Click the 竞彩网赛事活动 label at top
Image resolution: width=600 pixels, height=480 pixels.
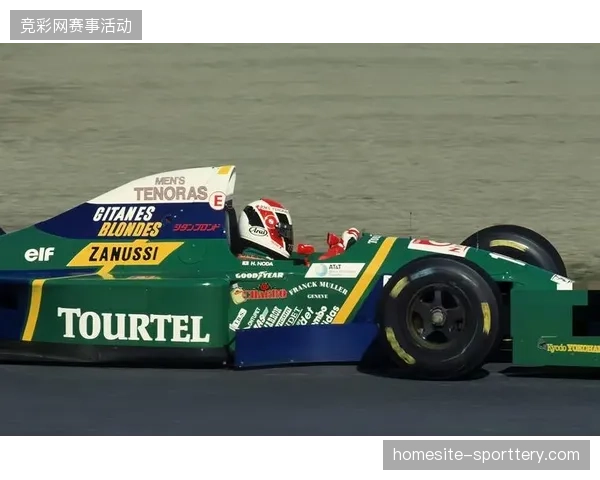pos(76,25)
